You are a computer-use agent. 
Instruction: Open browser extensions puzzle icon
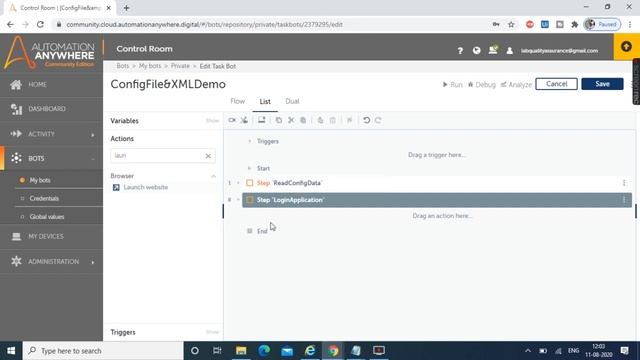pos(575,24)
